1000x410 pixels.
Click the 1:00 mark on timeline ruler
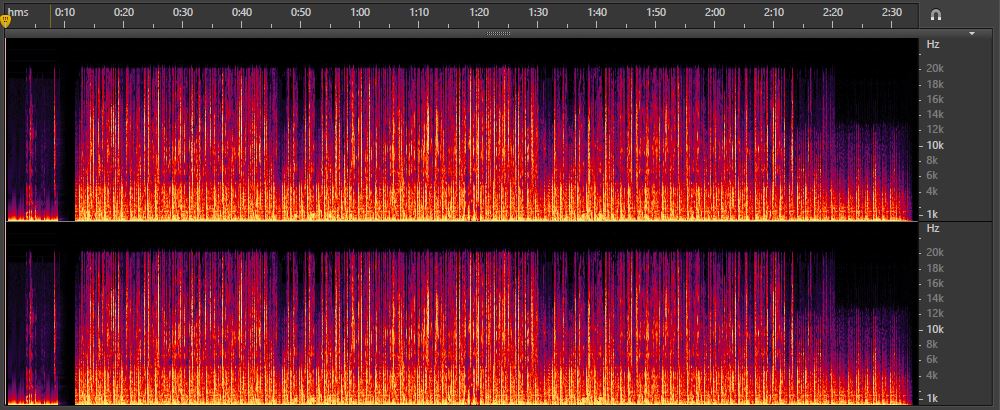click(360, 12)
